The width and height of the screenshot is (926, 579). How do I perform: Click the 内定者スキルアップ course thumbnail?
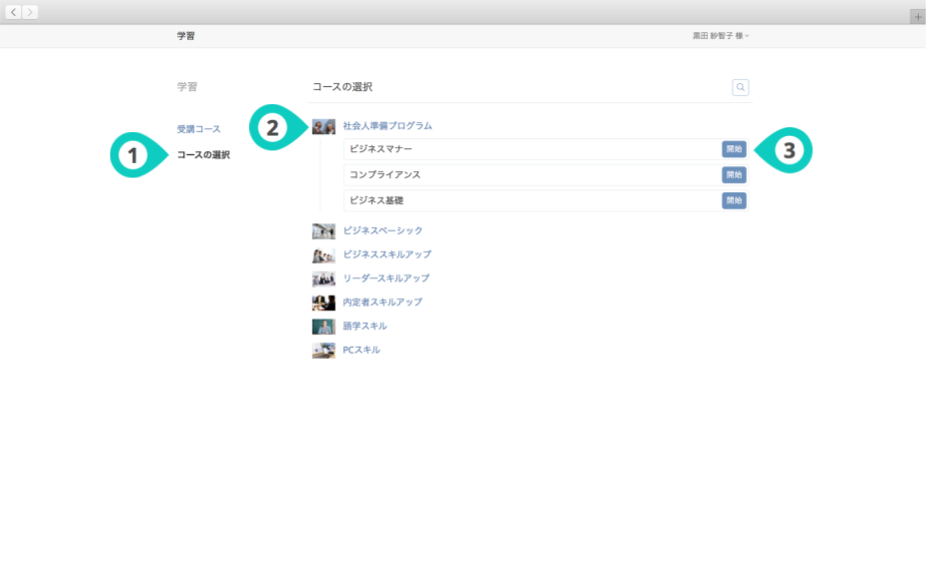point(323,302)
